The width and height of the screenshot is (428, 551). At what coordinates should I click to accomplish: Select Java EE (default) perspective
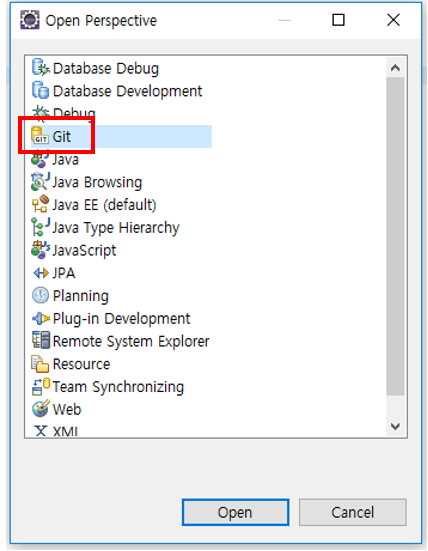104,205
